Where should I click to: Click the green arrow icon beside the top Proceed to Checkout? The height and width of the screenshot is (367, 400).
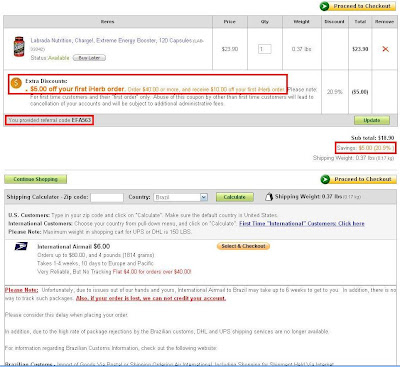[324, 6]
